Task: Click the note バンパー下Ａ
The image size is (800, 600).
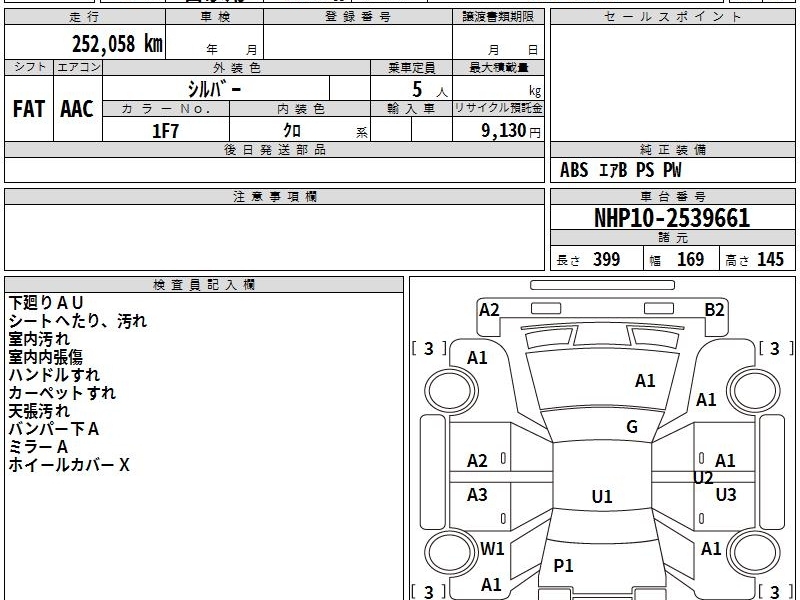Action: click(x=54, y=429)
